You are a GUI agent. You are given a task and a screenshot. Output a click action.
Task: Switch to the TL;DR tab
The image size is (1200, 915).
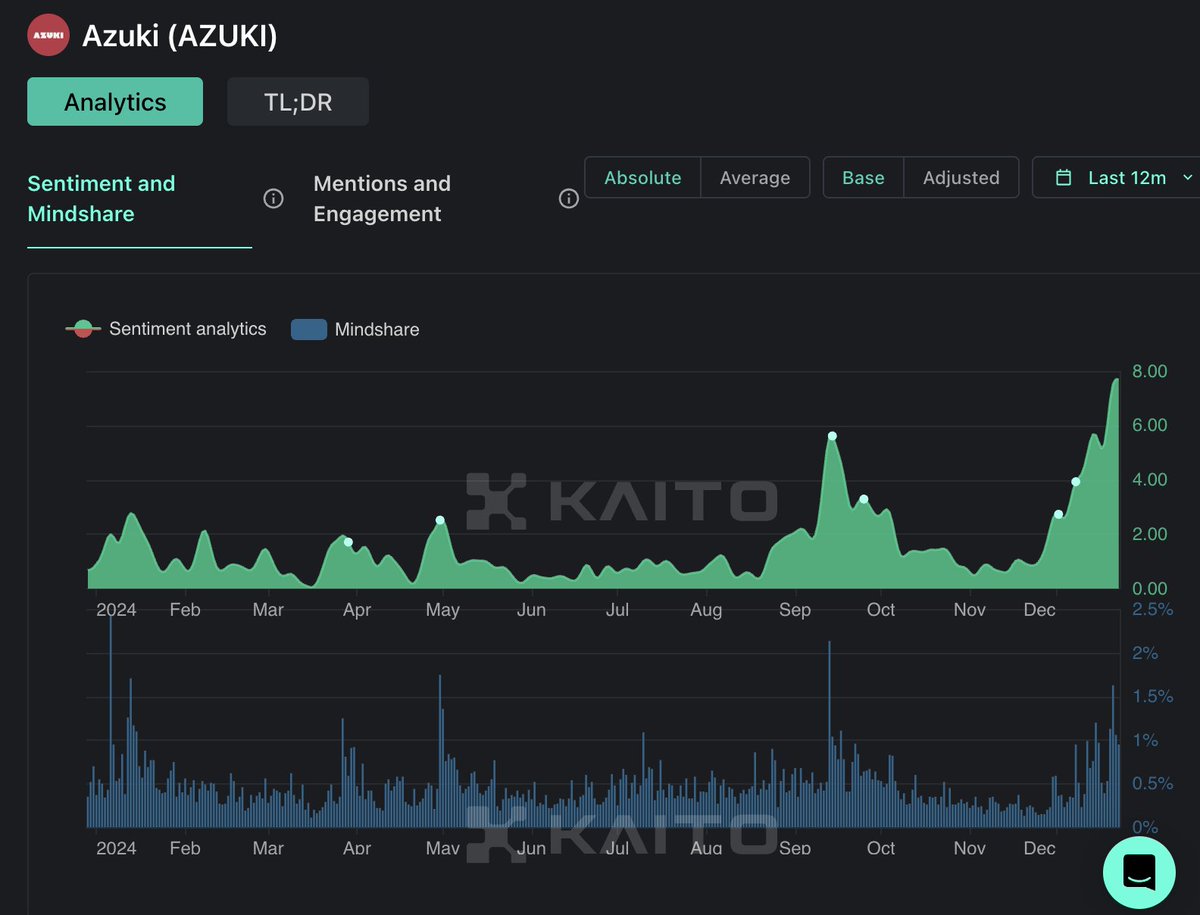coord(298,102)
